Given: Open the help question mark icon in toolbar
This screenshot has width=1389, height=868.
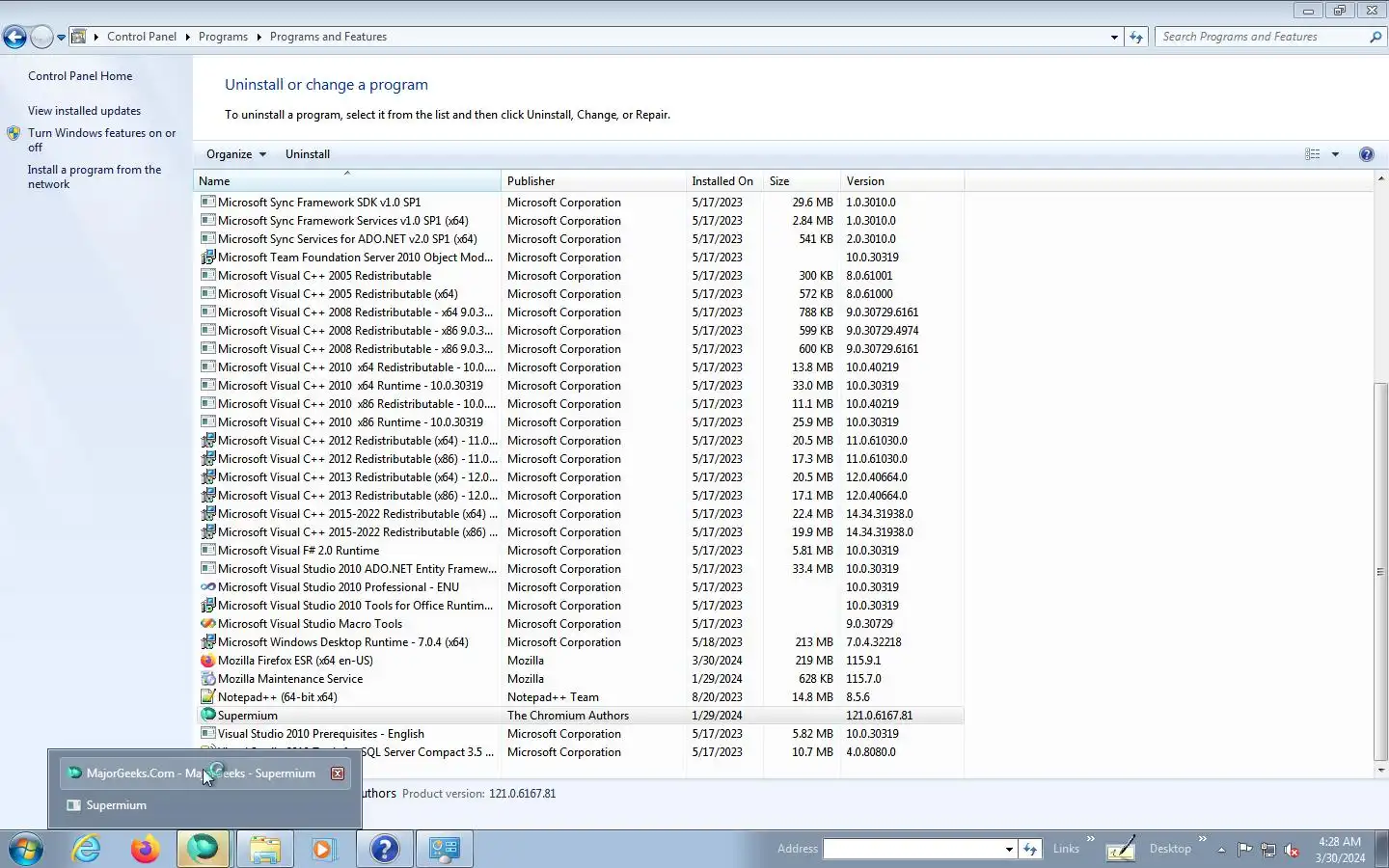Looking at the screenshot, I should pos(1366,154).
